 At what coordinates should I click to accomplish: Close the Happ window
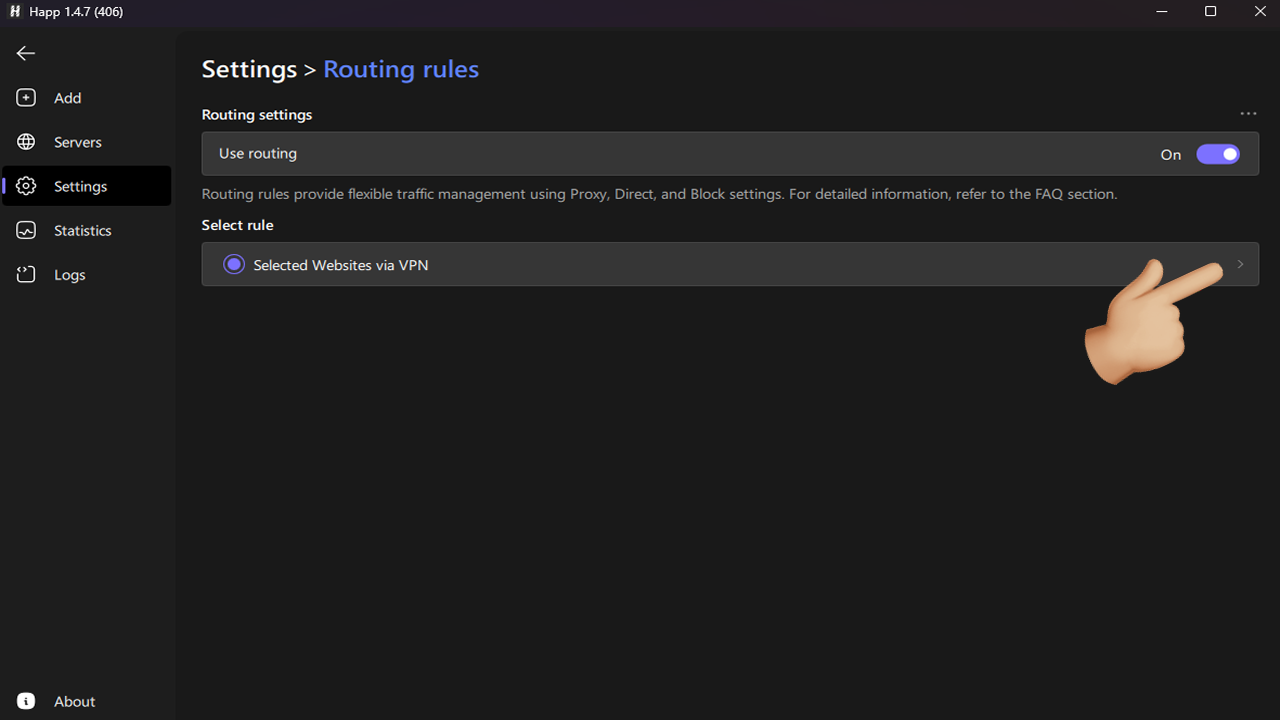coord(1259,12)
